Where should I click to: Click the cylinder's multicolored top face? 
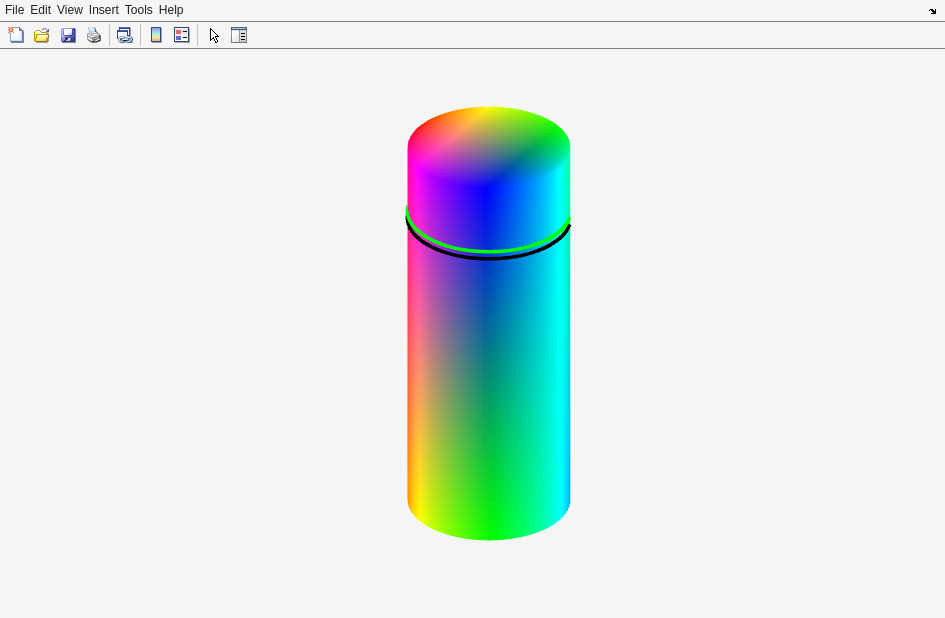coord(489,145)
